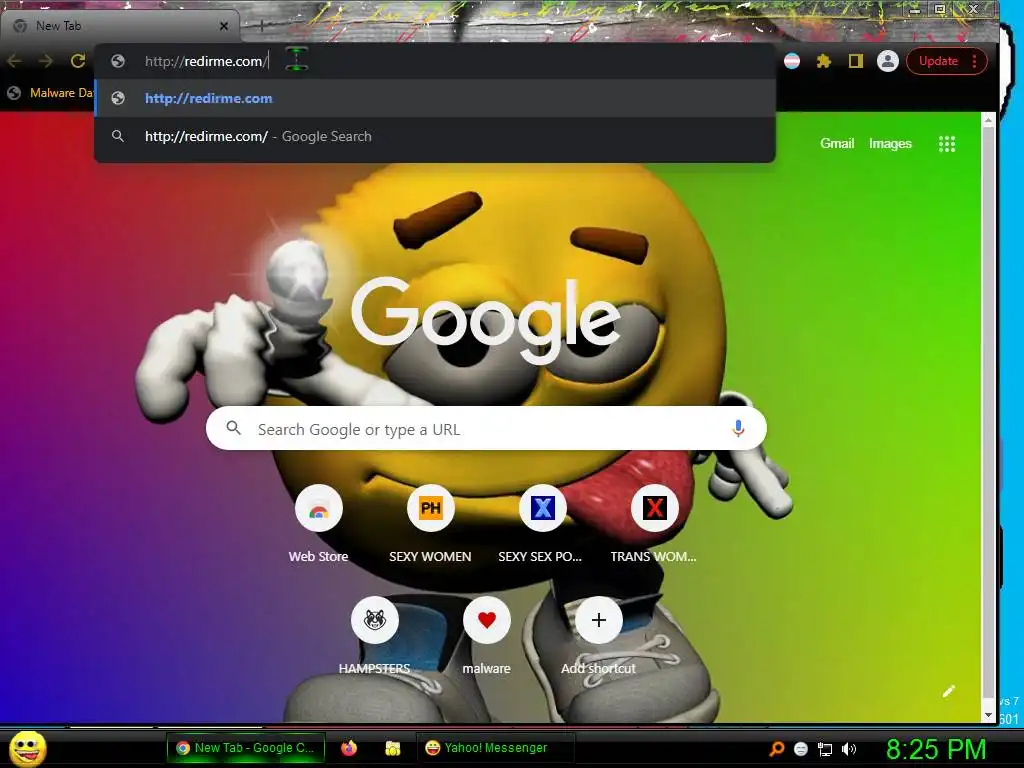Click the Google search box

tap(487, 428)
